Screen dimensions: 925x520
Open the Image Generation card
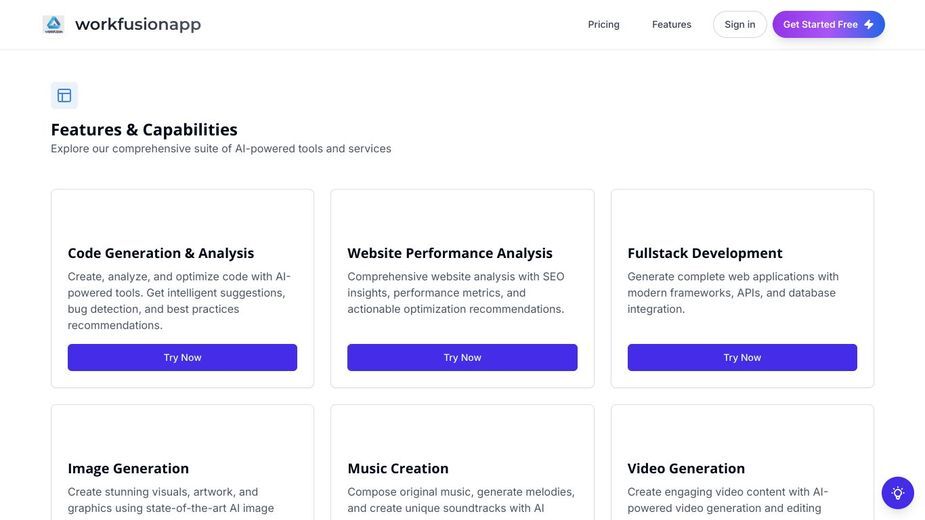pos(182,463)
